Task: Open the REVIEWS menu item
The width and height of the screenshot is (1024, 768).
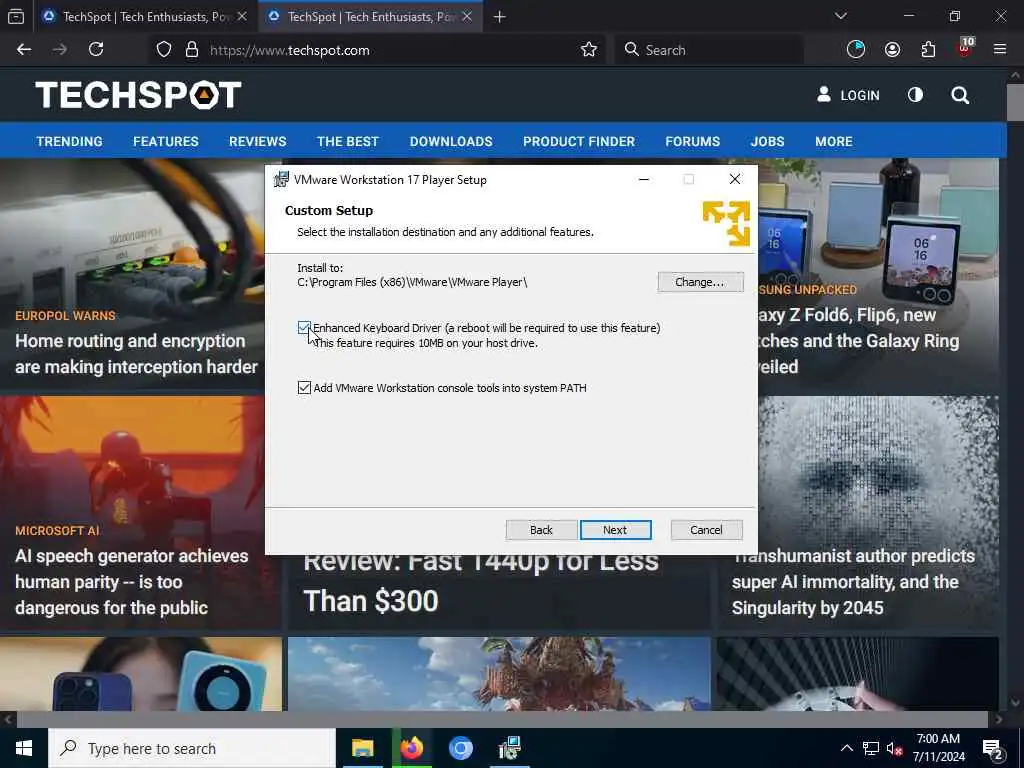Action: [x=257, y=141]
